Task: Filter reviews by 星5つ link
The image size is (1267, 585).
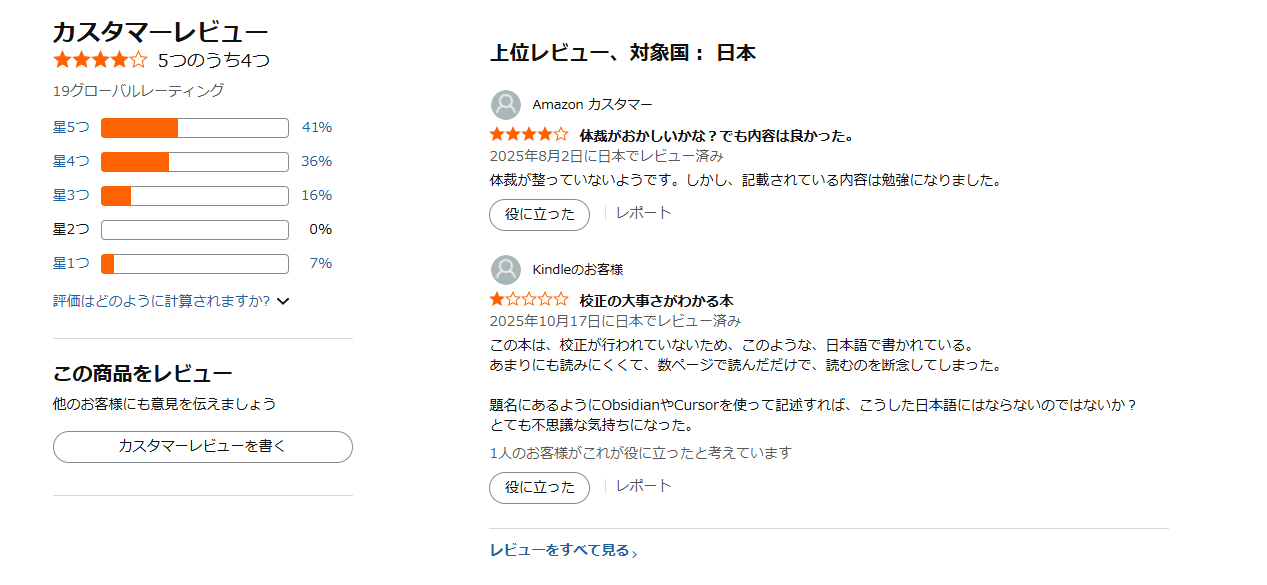Action: [71, 127]
